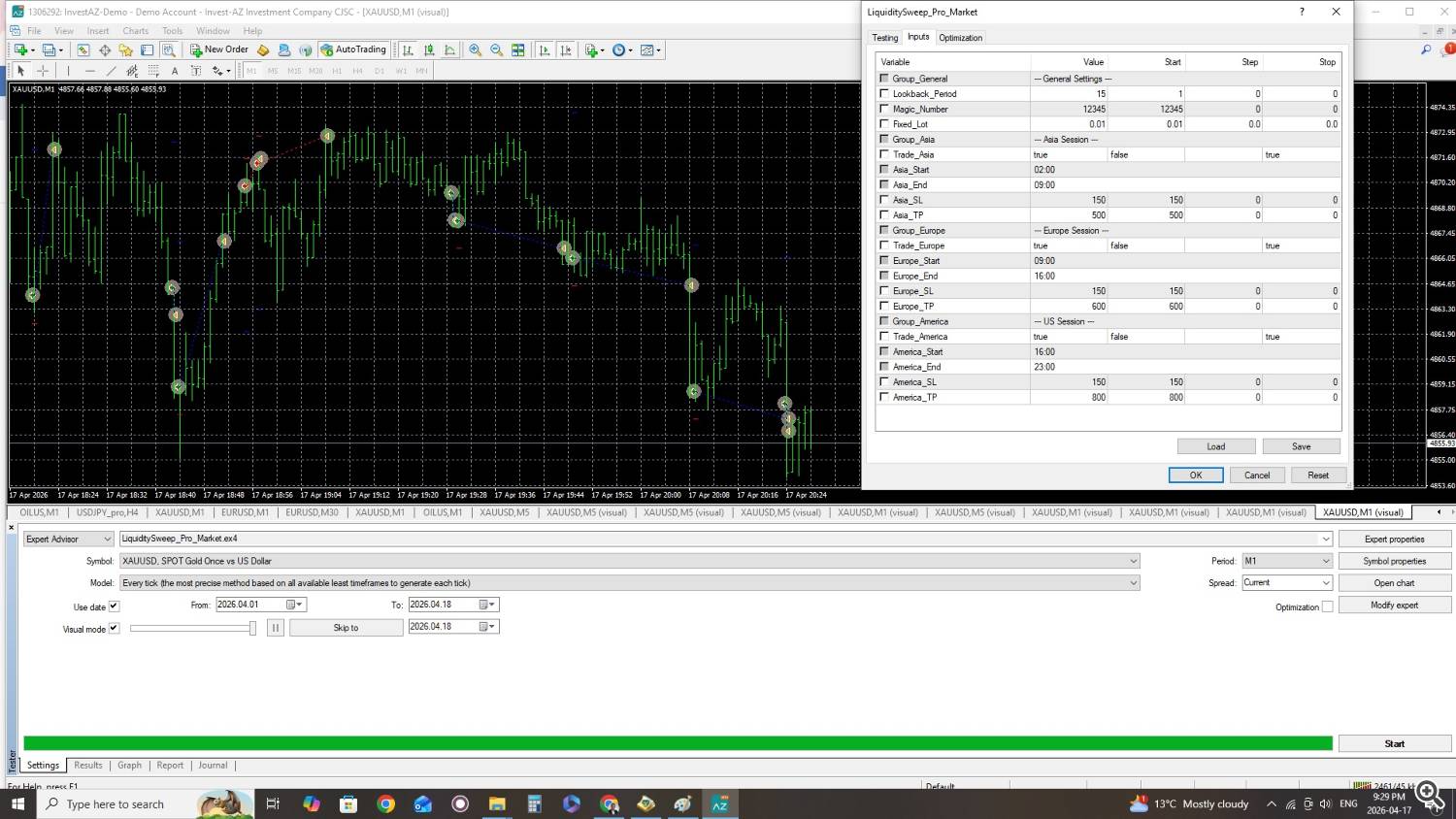Select the Fibonacci retracement tool

153,71
